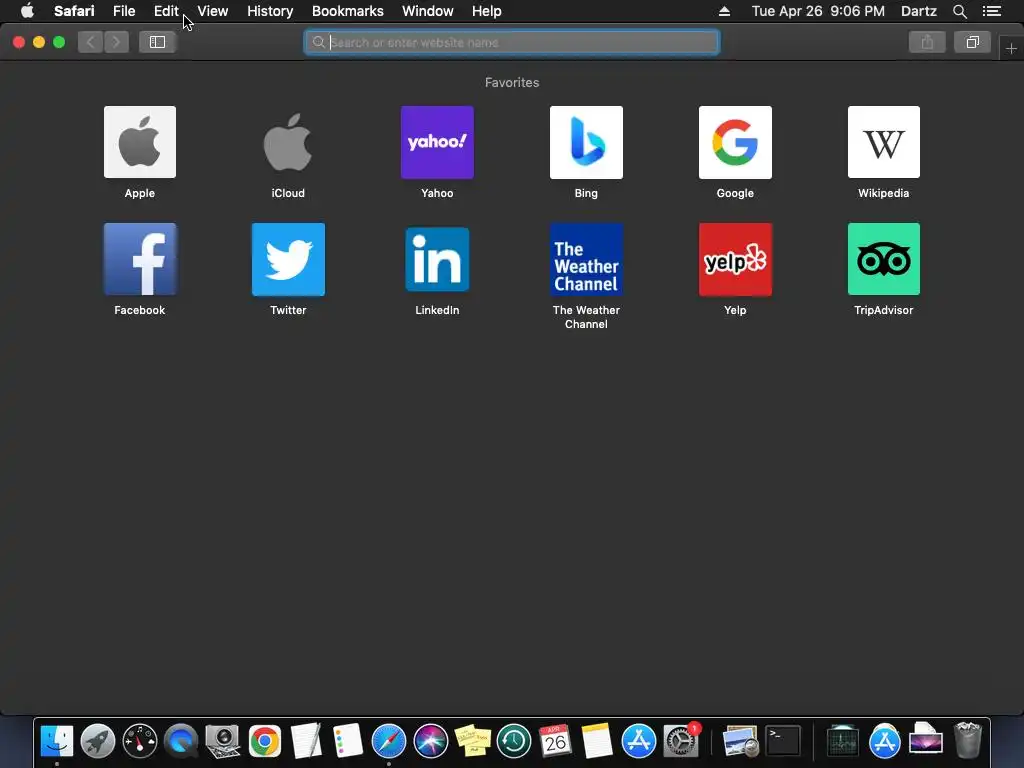Viewport: 1024px width, 768px height.
Task: Toggle the Safari sidebar button
Action: [x=157, y=42]
